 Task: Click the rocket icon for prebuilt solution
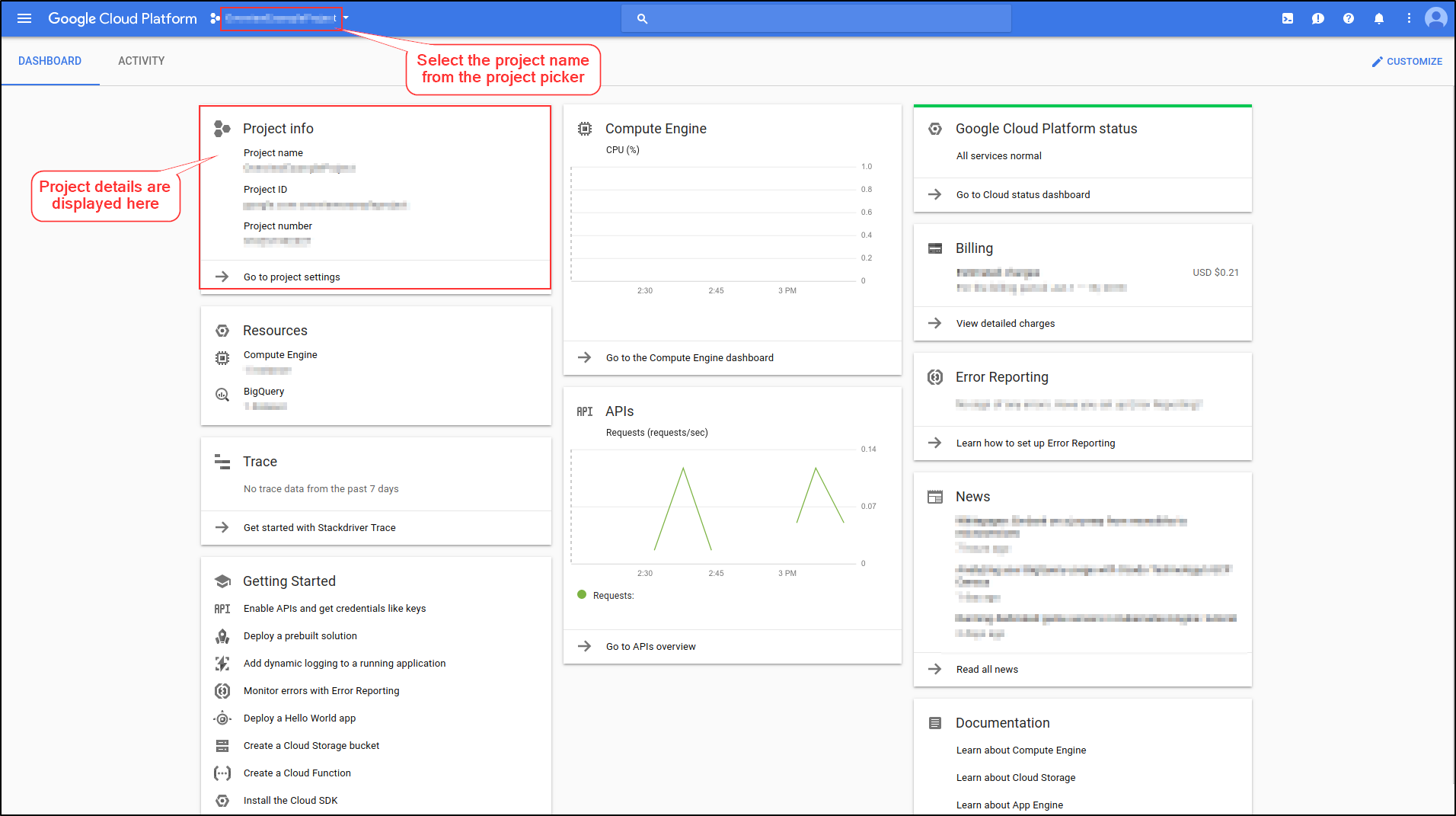click(x=222, y=636)
